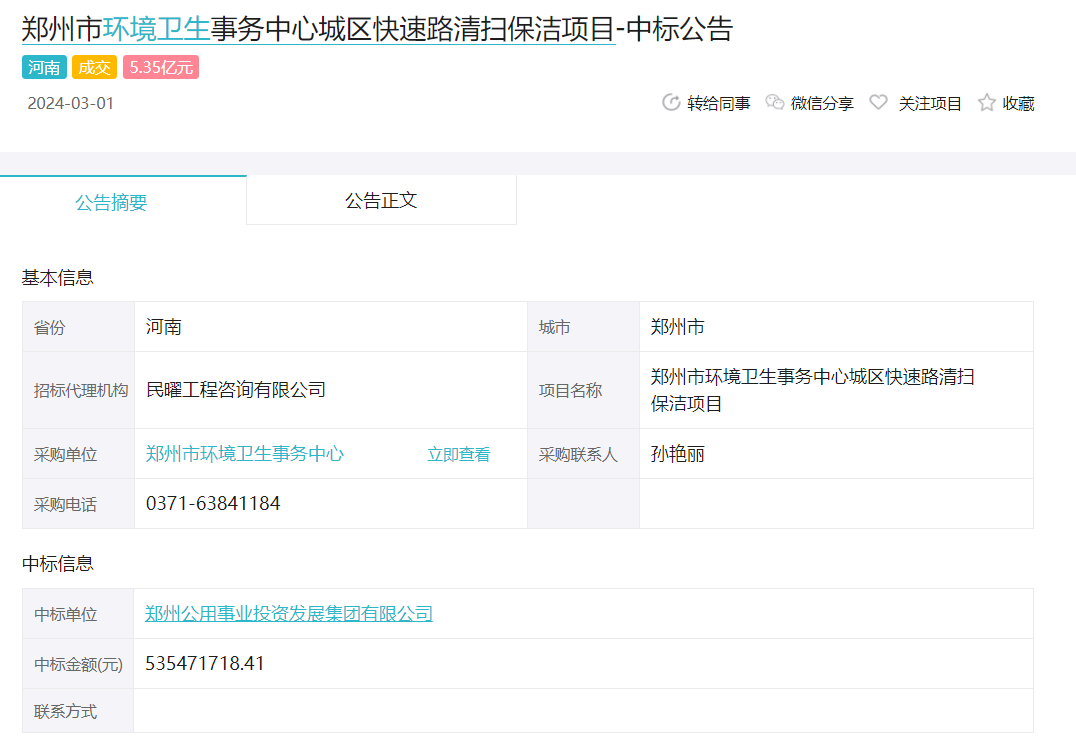Click the 招标代理机构 label cell
This screenshot has width=1076, height=744.
(79, 391)
